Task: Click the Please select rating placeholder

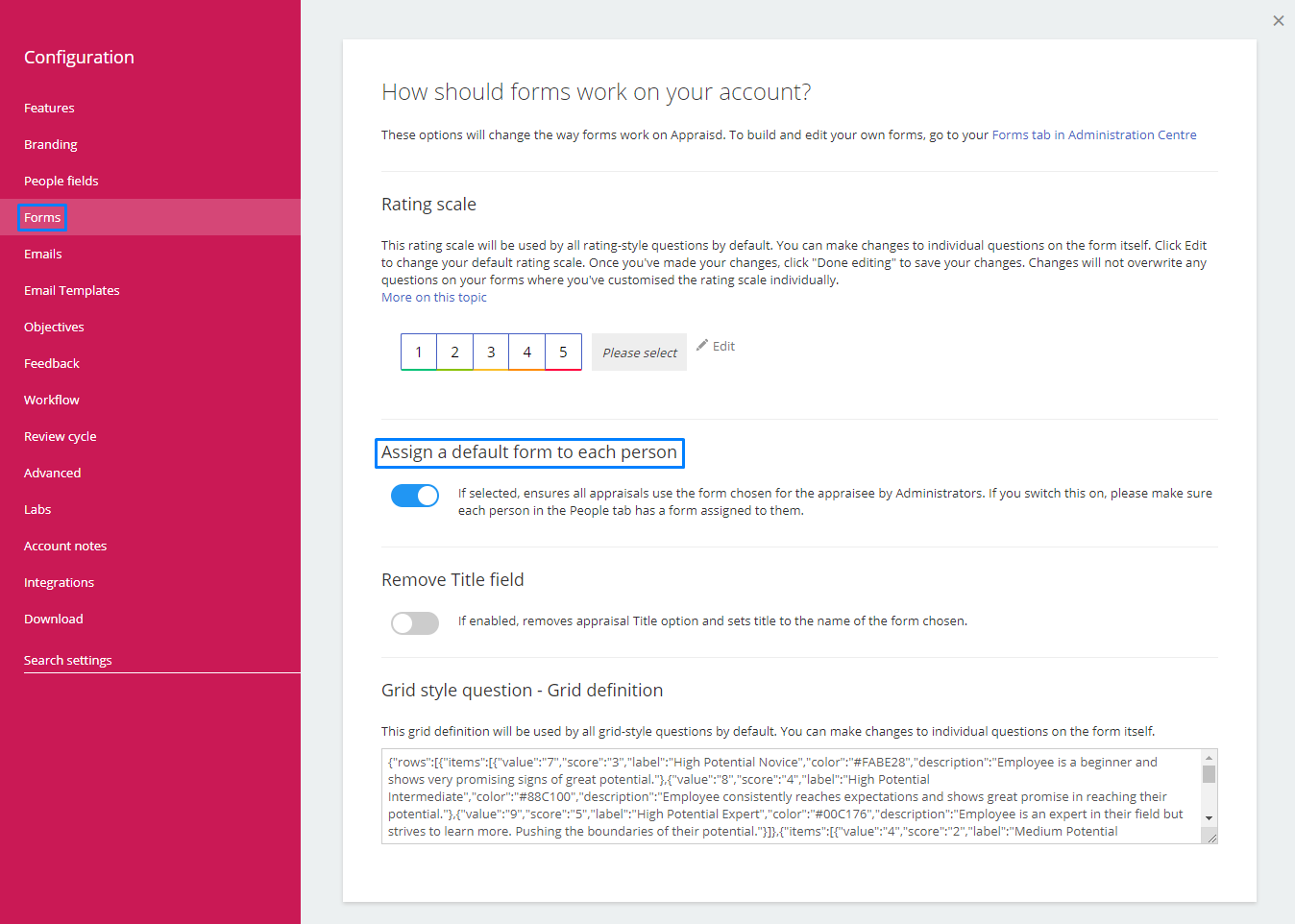Action: point(640,353)
